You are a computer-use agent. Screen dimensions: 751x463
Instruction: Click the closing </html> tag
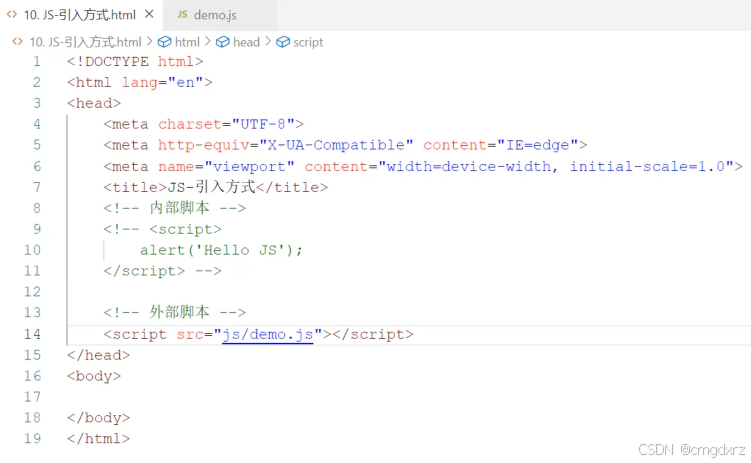point(98,438)
